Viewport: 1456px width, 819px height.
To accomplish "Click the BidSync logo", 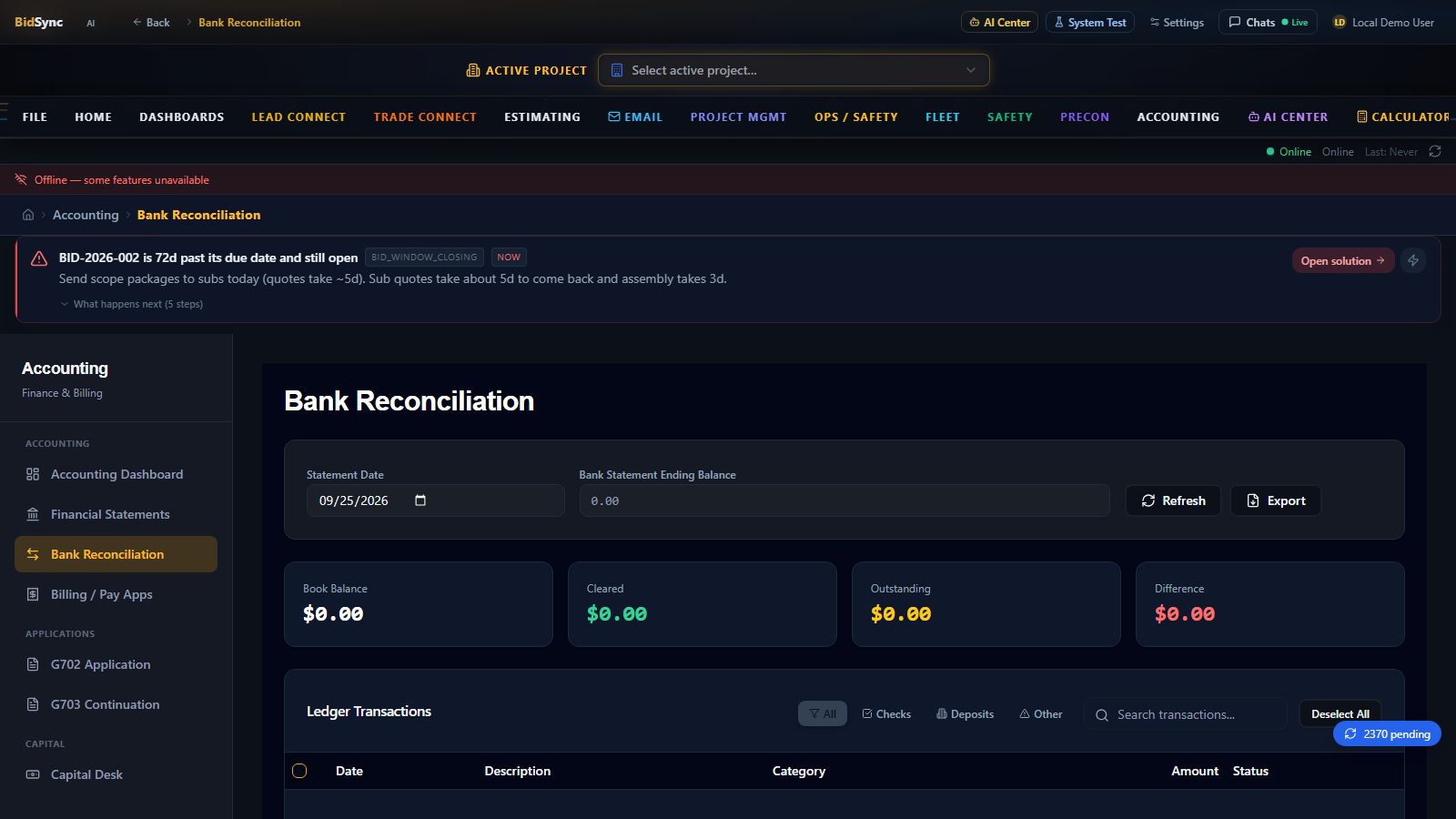I will point(39,22).
